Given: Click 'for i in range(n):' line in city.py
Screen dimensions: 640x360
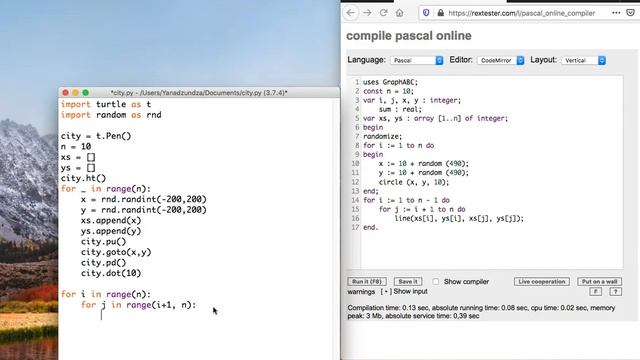Looking at the screenshot, I should [106, 294].
